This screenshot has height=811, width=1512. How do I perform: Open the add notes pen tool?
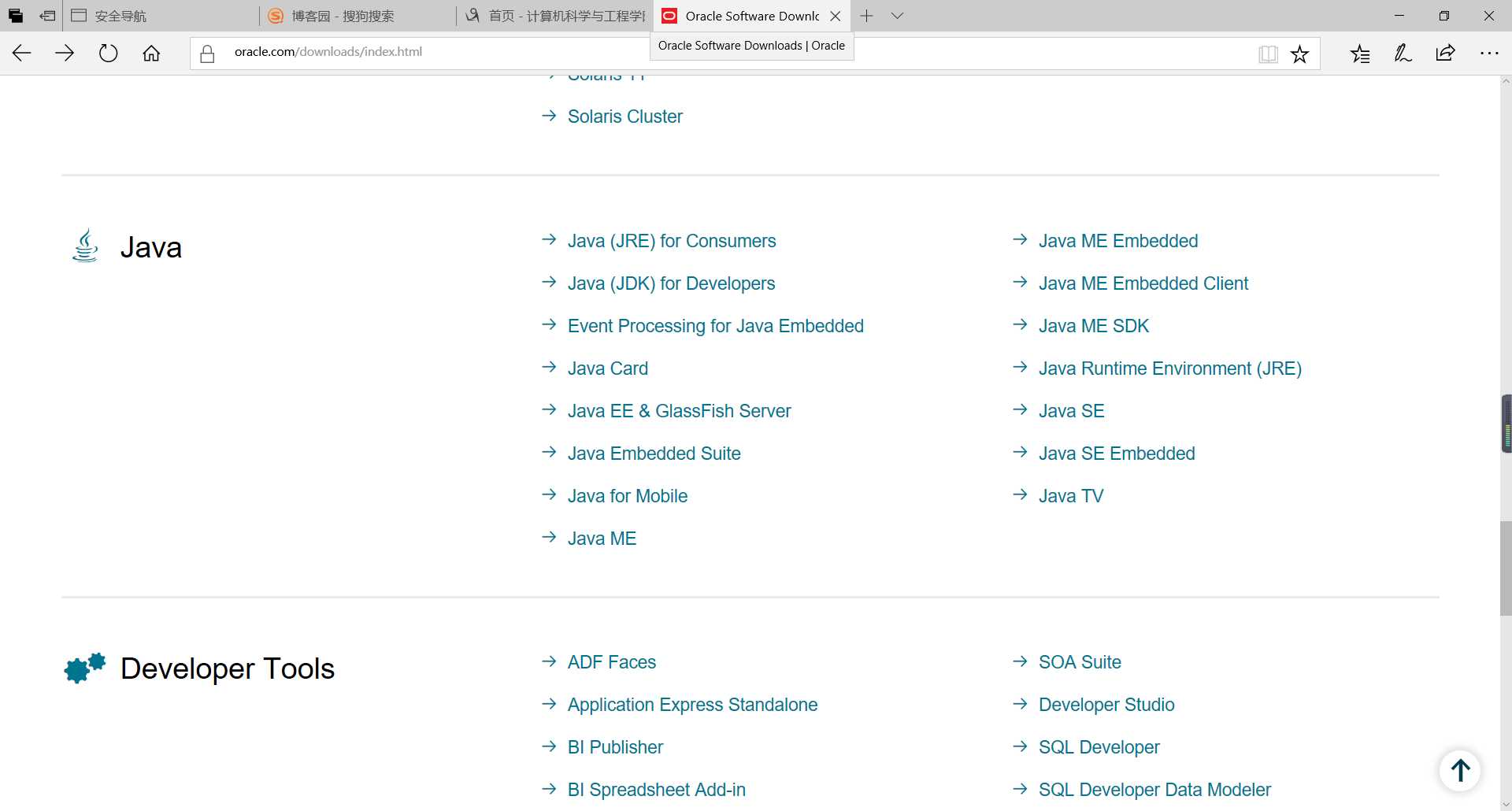(x=1403, y=54)
